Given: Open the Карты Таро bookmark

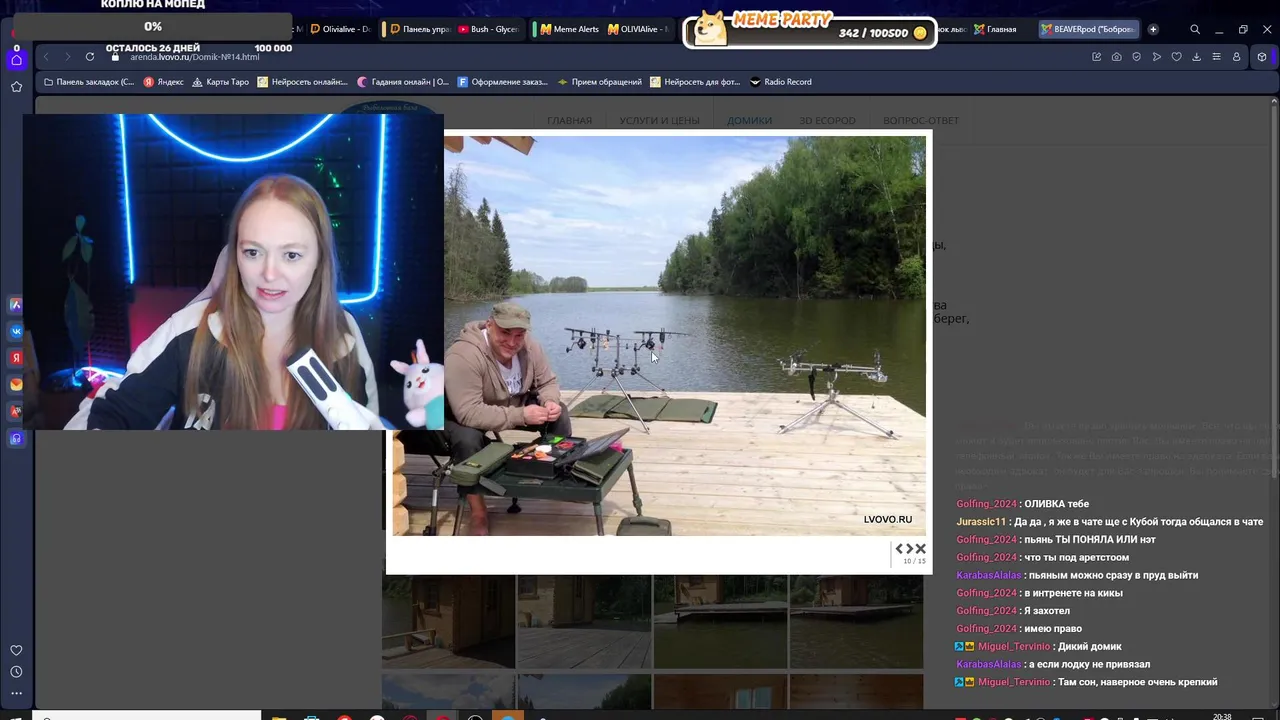Looking at the screenshot, I should pos(221,82).
